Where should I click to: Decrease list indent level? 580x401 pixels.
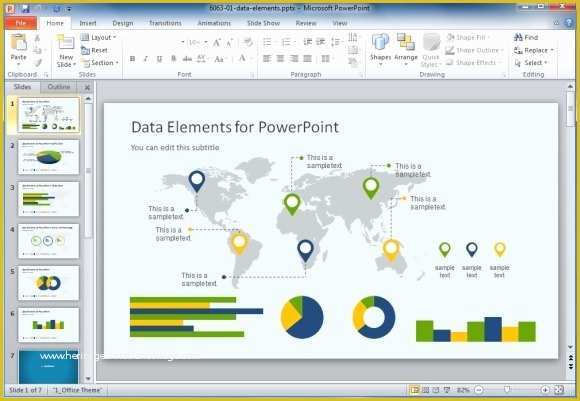point(307,42)
